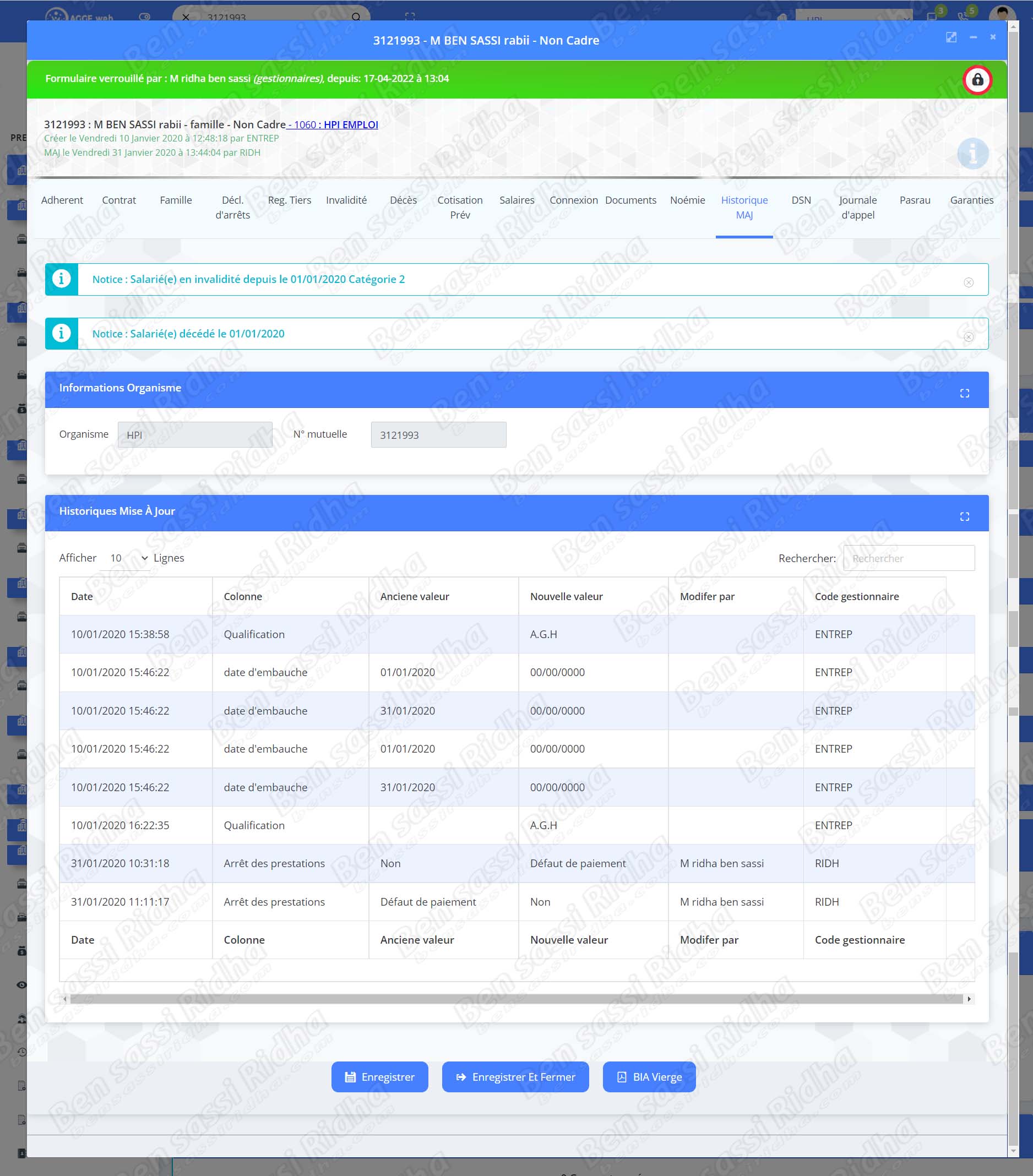Viewport: 1033px width, 1176px height.
Task: Switch to the Contrat tab
Action: coord(118,200)
